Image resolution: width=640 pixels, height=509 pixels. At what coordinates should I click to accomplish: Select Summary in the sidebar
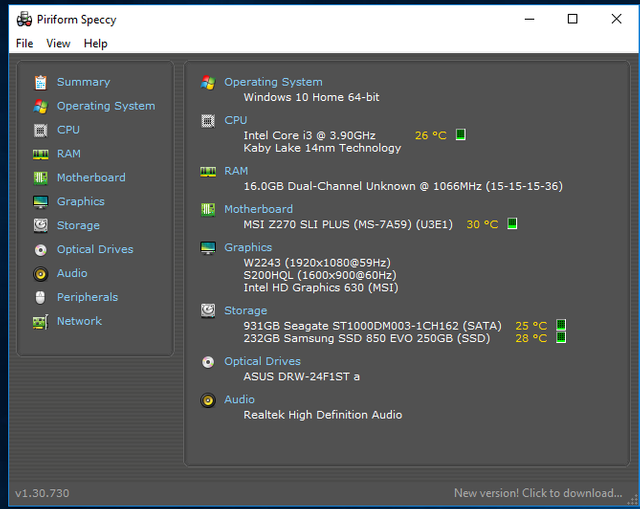(x=83, y=82)
